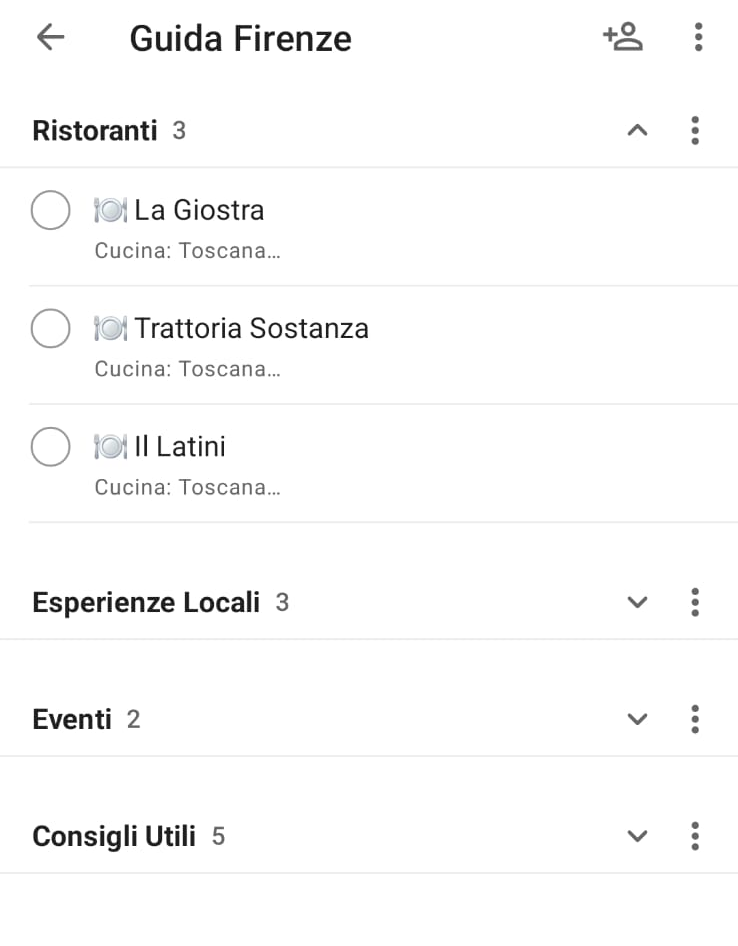Screen dimensions: 738x946
Task: Check off Trattoria Sostanza
Action: [x=51, y=328]
